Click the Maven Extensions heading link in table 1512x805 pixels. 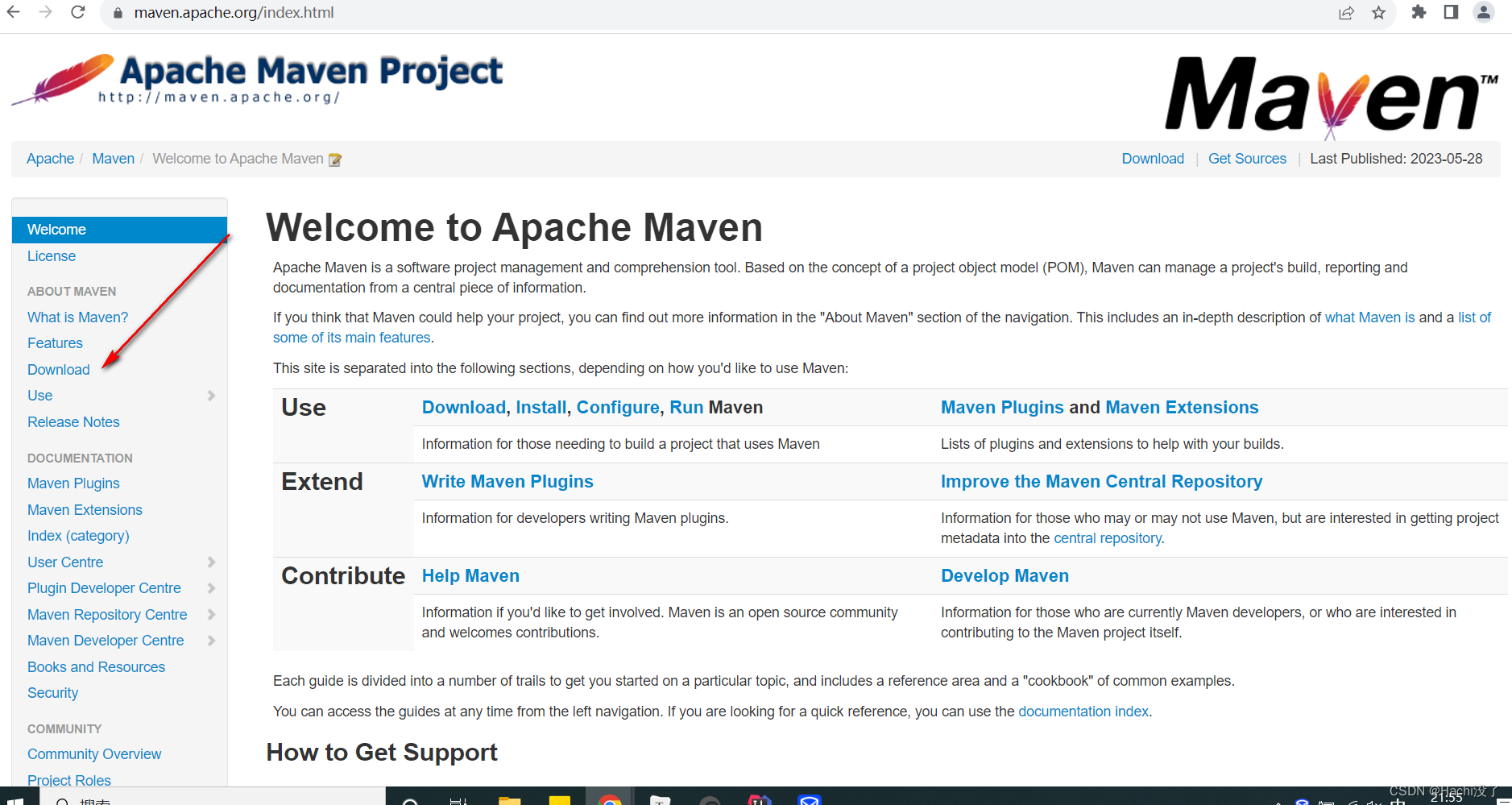click(x=1182, y=408)
